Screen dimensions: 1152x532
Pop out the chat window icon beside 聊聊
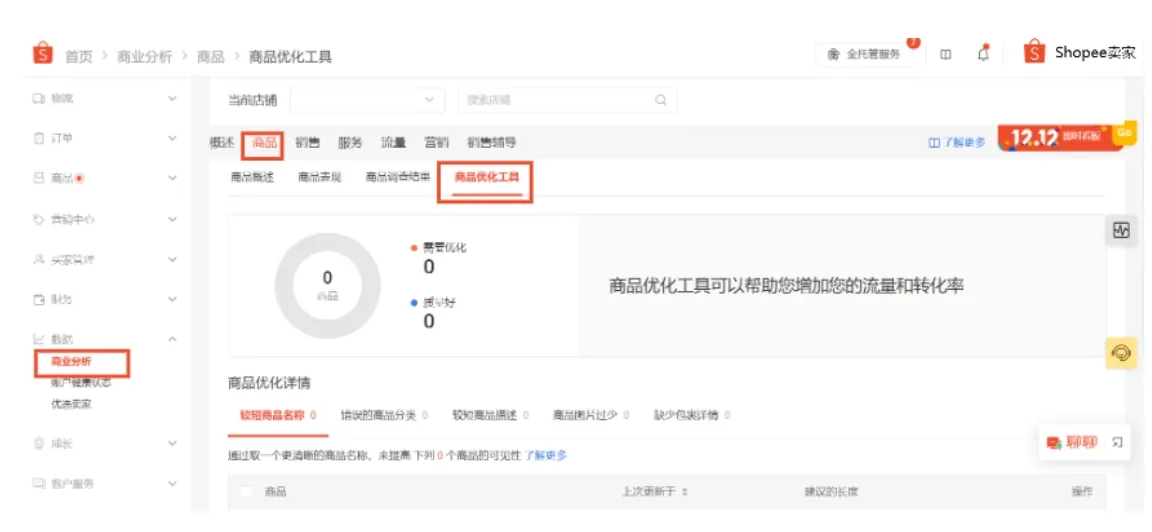coord(1117,442)
